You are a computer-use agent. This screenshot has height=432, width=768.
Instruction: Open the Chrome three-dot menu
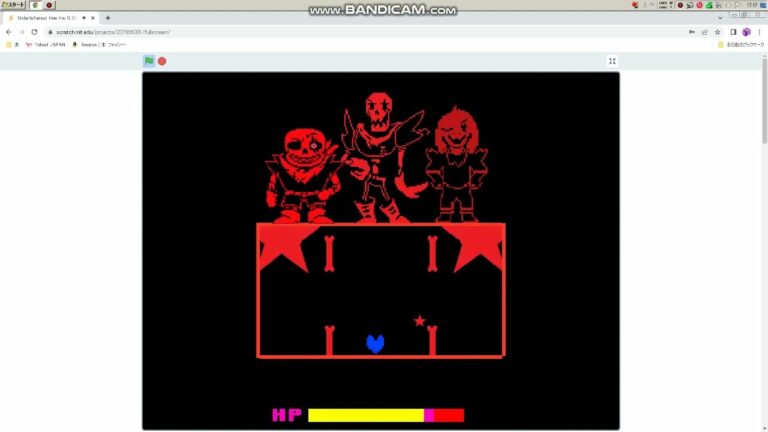point(759,32)
